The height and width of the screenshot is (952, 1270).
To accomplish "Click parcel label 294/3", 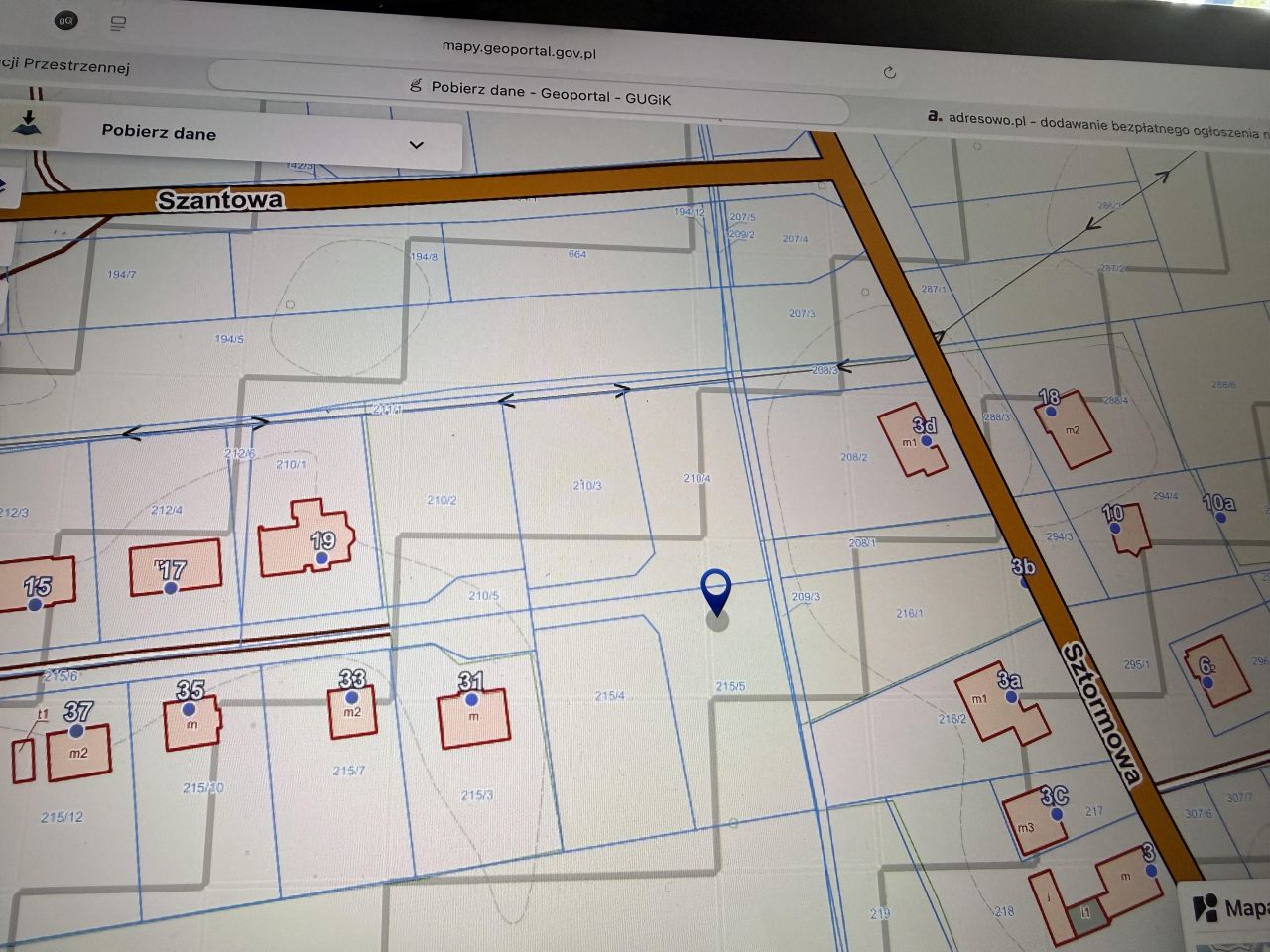I will point(1059,536).
